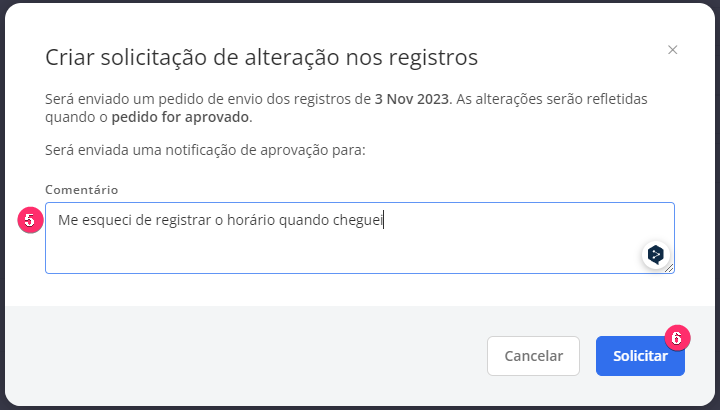Image resolution: width=720 pixels, height=410 pixels.
Task: Cancel the request with Cancelar
Action: click(533, 356)
